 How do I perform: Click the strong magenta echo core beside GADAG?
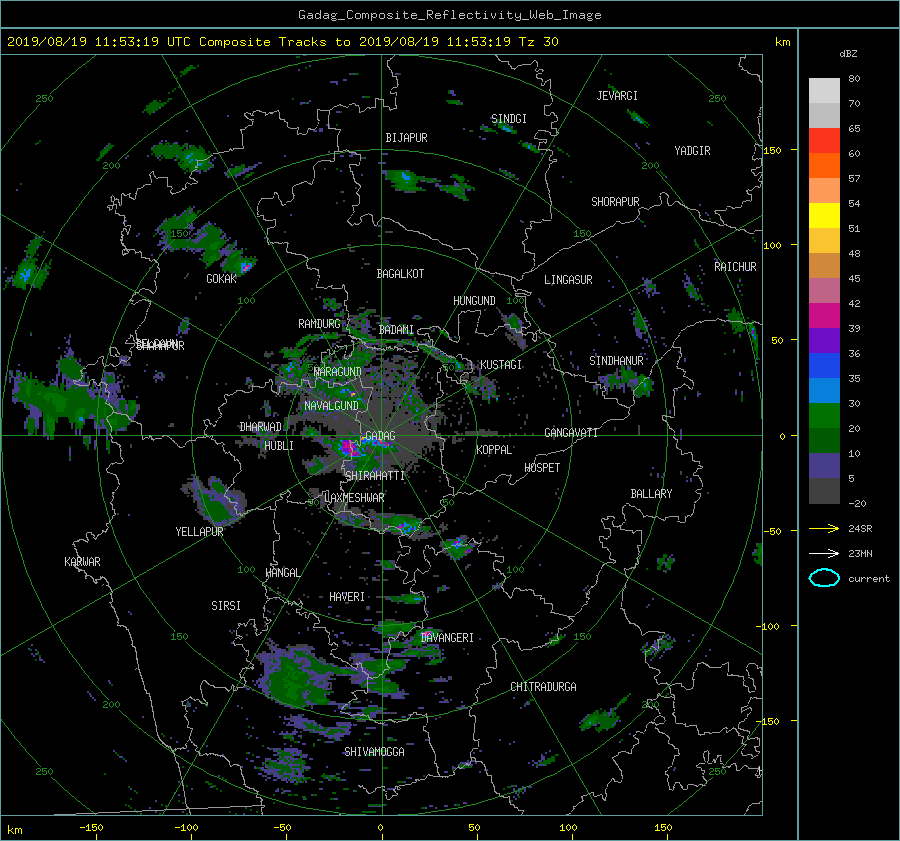pyautogui.click(x=348, y=447)
